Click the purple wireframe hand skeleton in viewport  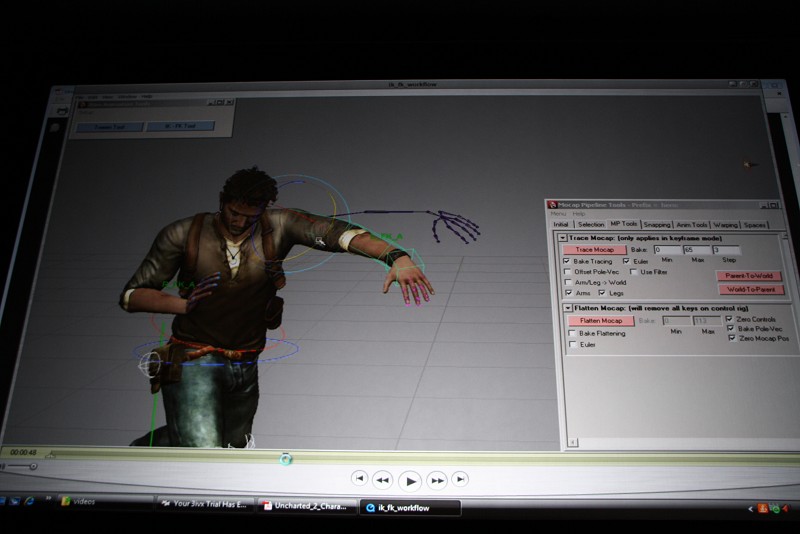click(x=456, y=226)
